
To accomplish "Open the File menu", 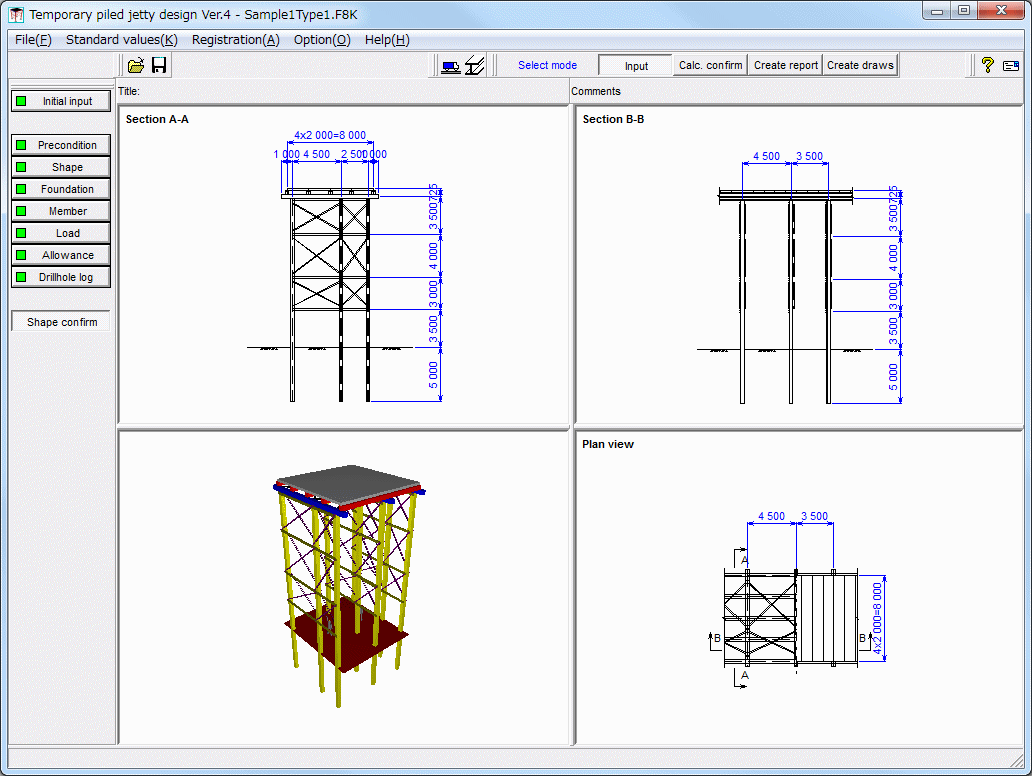I will coord(33,40).
